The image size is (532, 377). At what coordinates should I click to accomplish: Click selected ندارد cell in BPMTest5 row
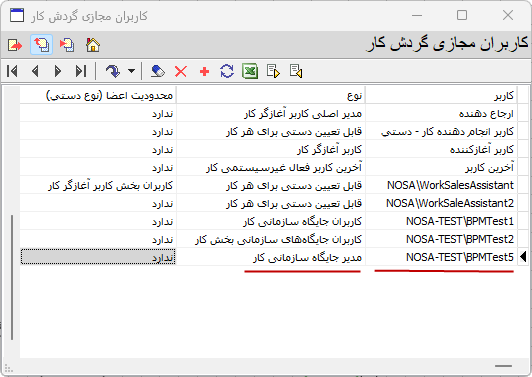(98, 257)
